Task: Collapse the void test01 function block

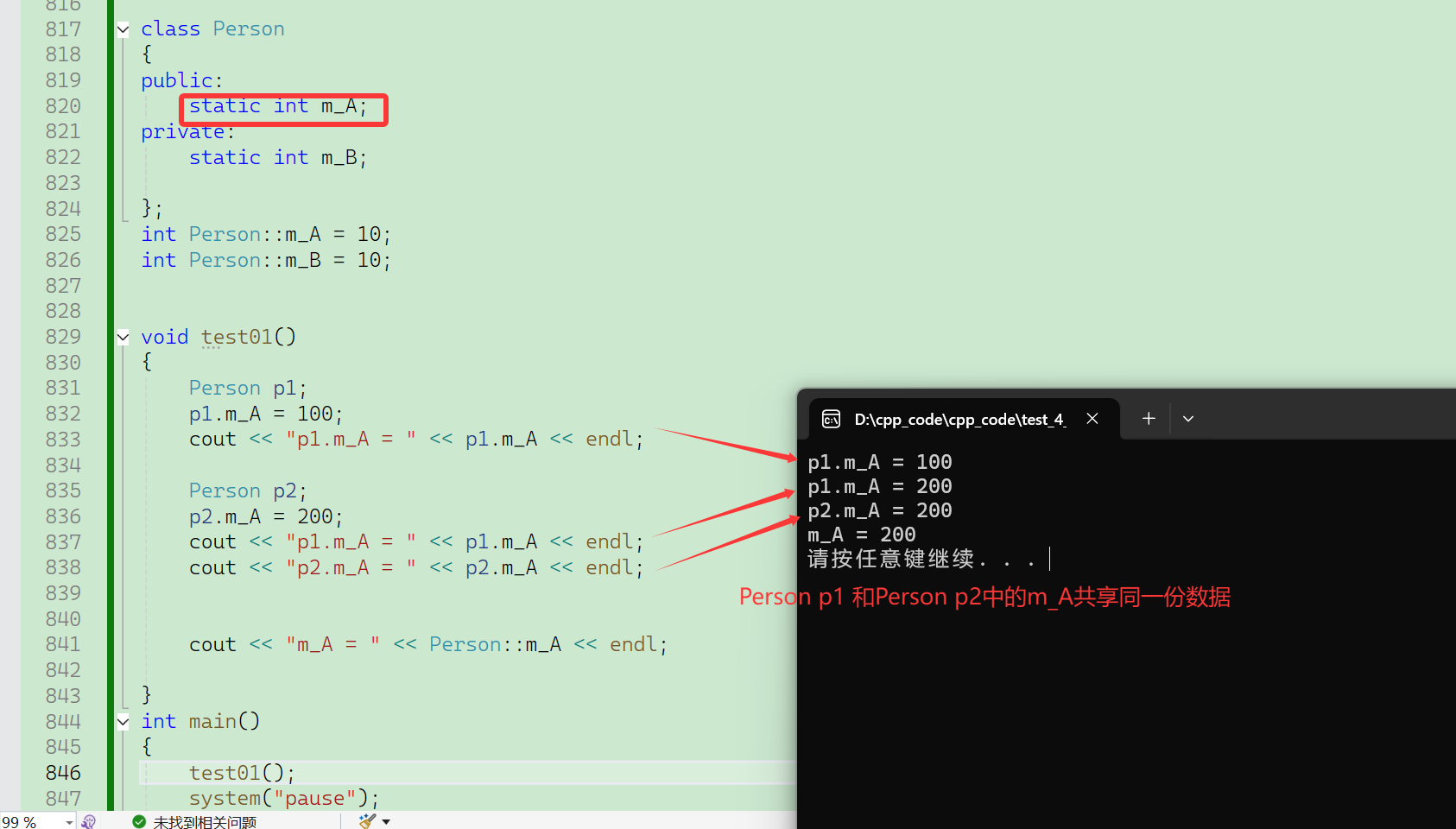Action: [123, 337]
